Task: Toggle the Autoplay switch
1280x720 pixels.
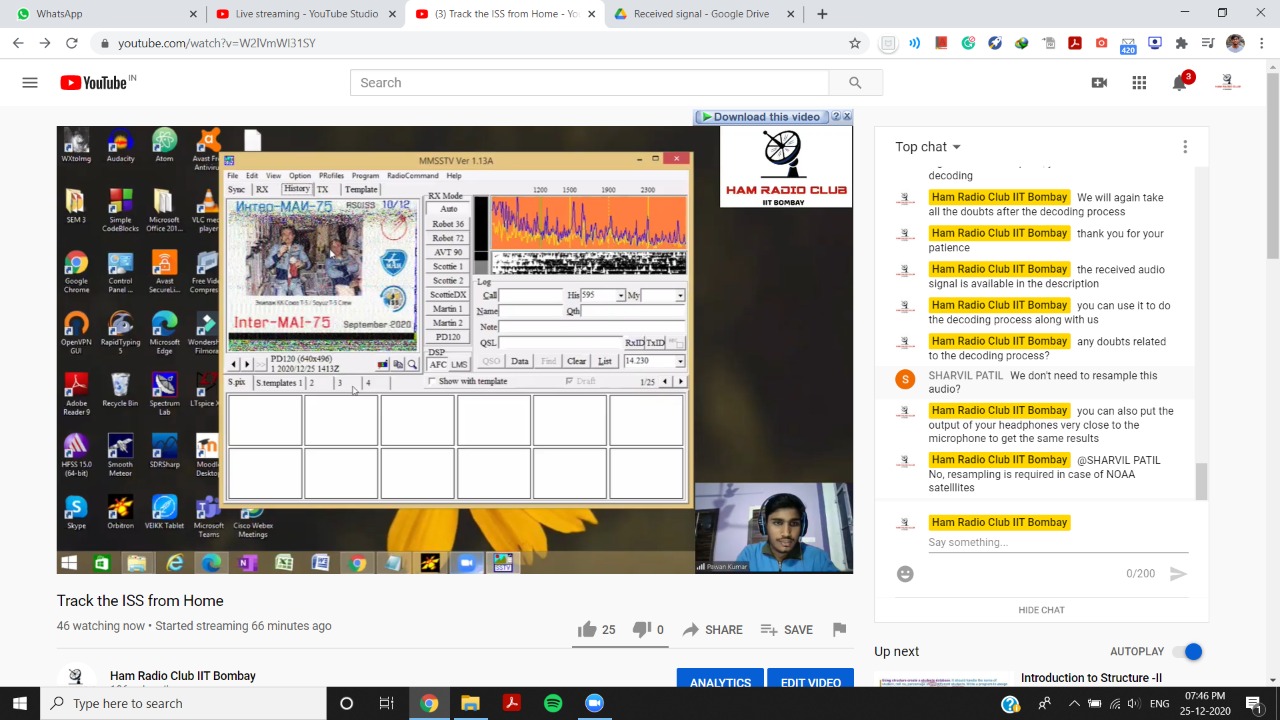Action: (x=1187, y=652)
